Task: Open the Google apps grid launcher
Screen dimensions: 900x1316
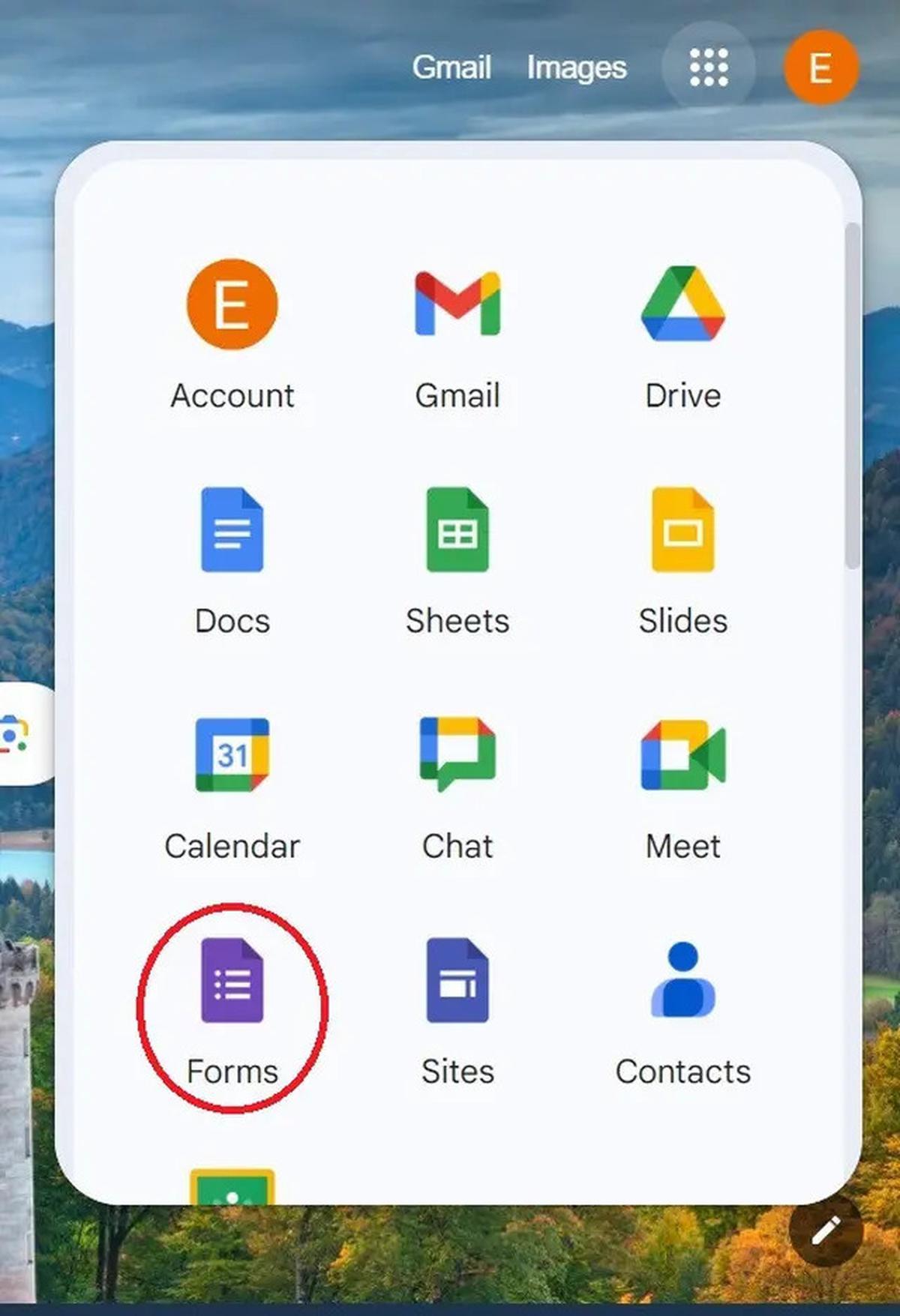Action: tap(708, 67)
